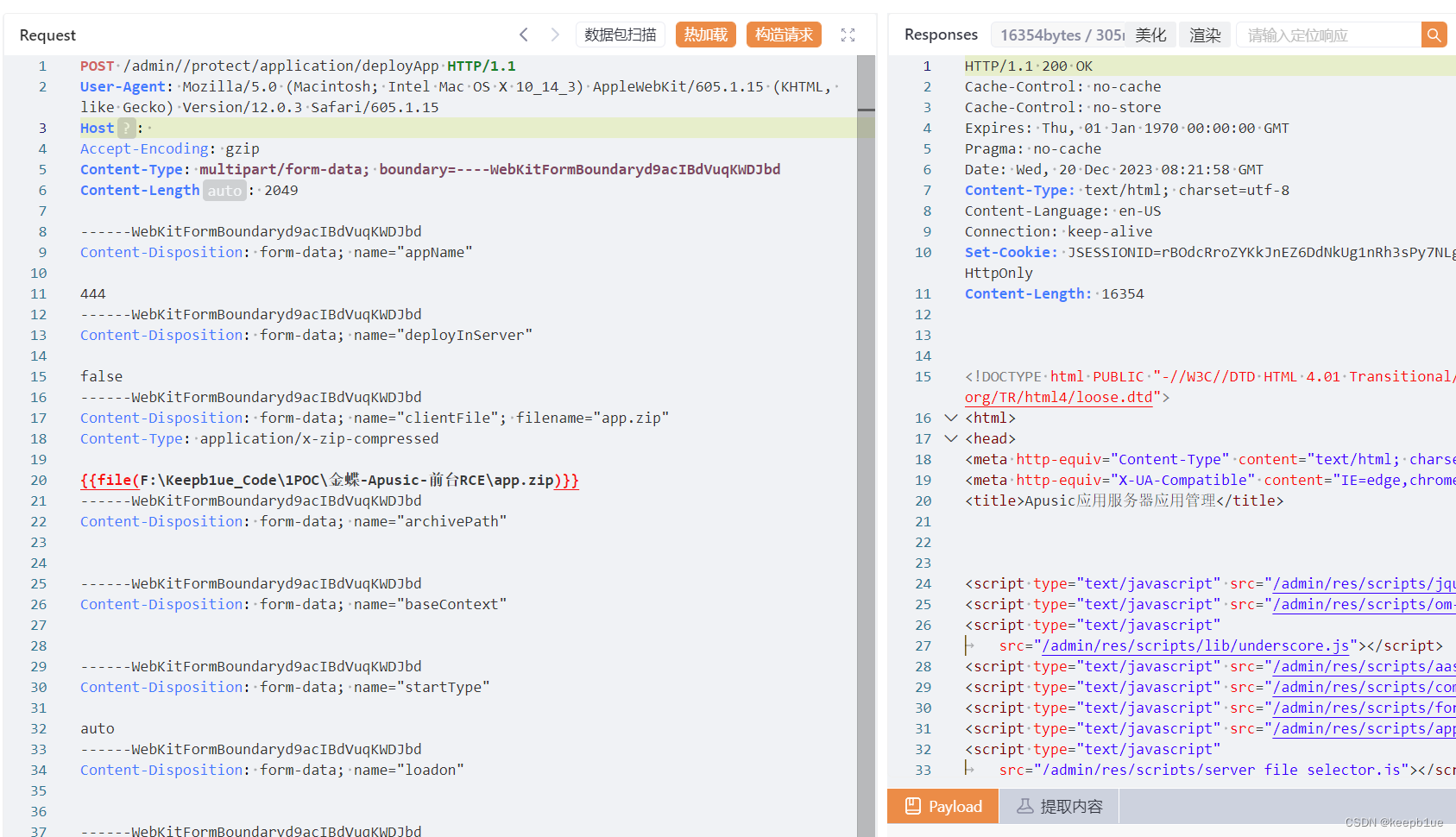Click the name="startType" field line

coord(285,687)
